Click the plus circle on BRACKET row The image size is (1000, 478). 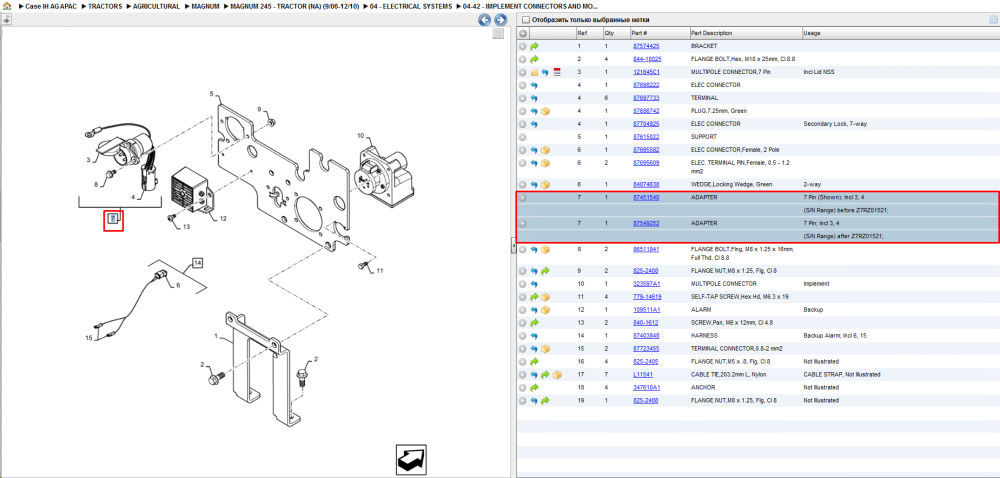click(522, 47)
